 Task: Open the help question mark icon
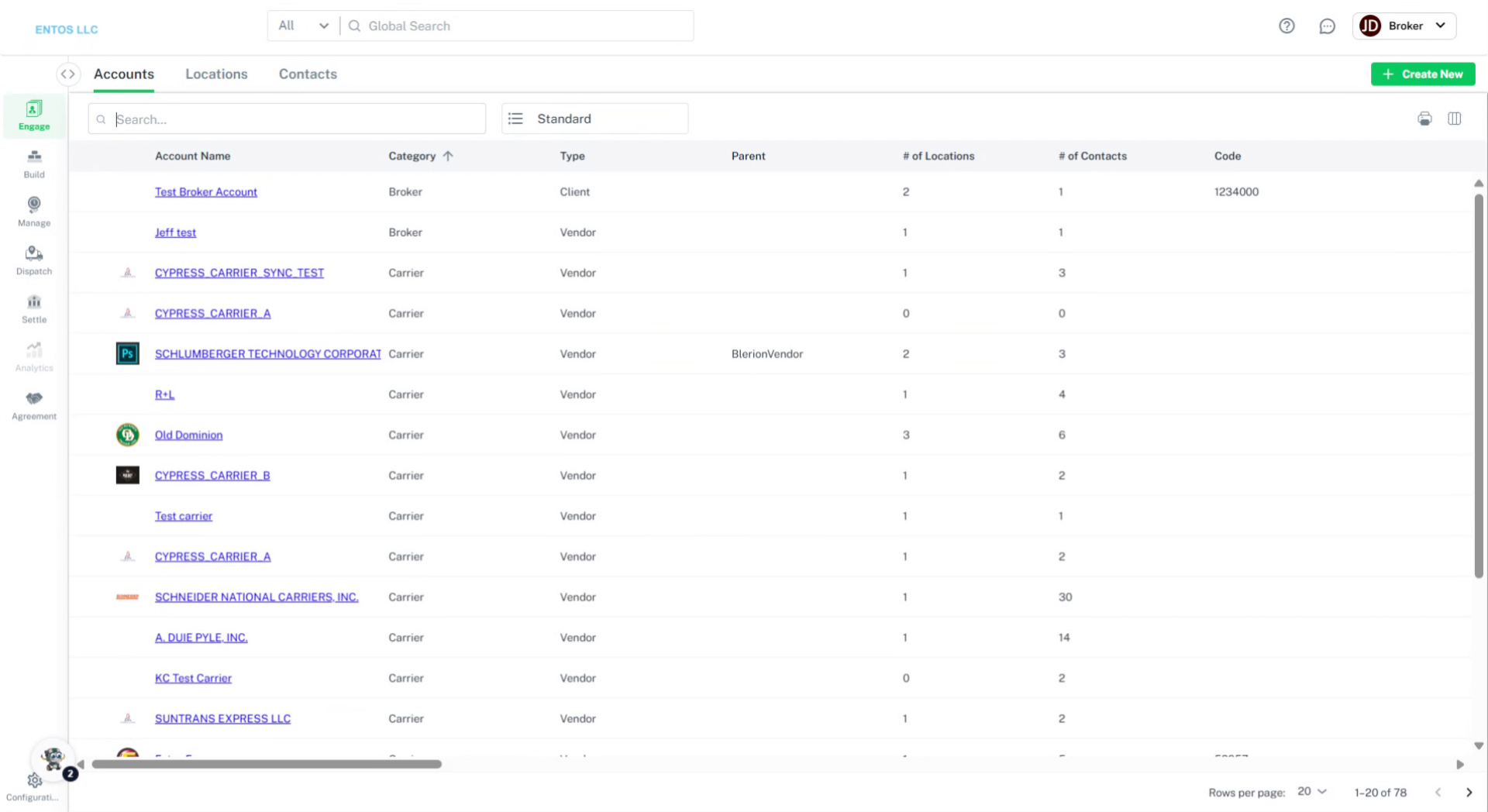pyautogui.click(x=1286, y=26)
